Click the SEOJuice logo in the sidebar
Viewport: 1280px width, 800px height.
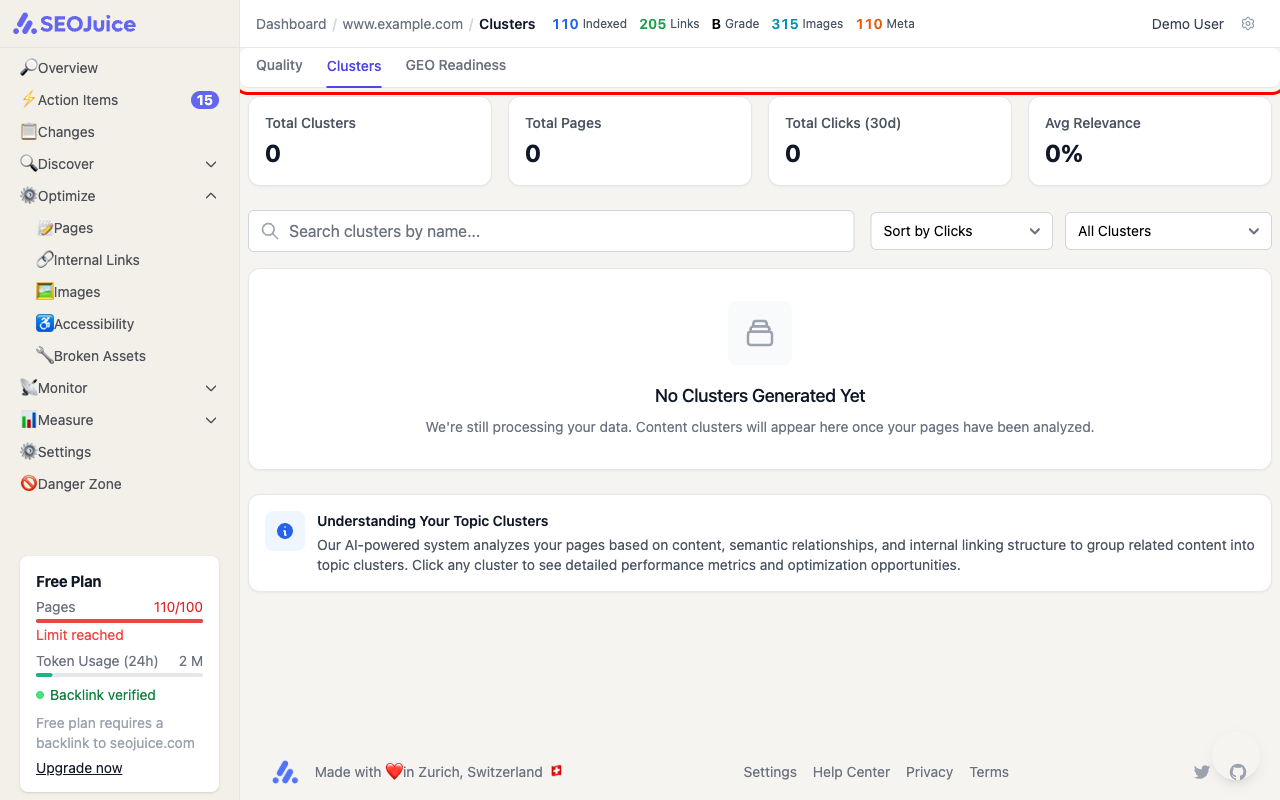pos(74,23)
